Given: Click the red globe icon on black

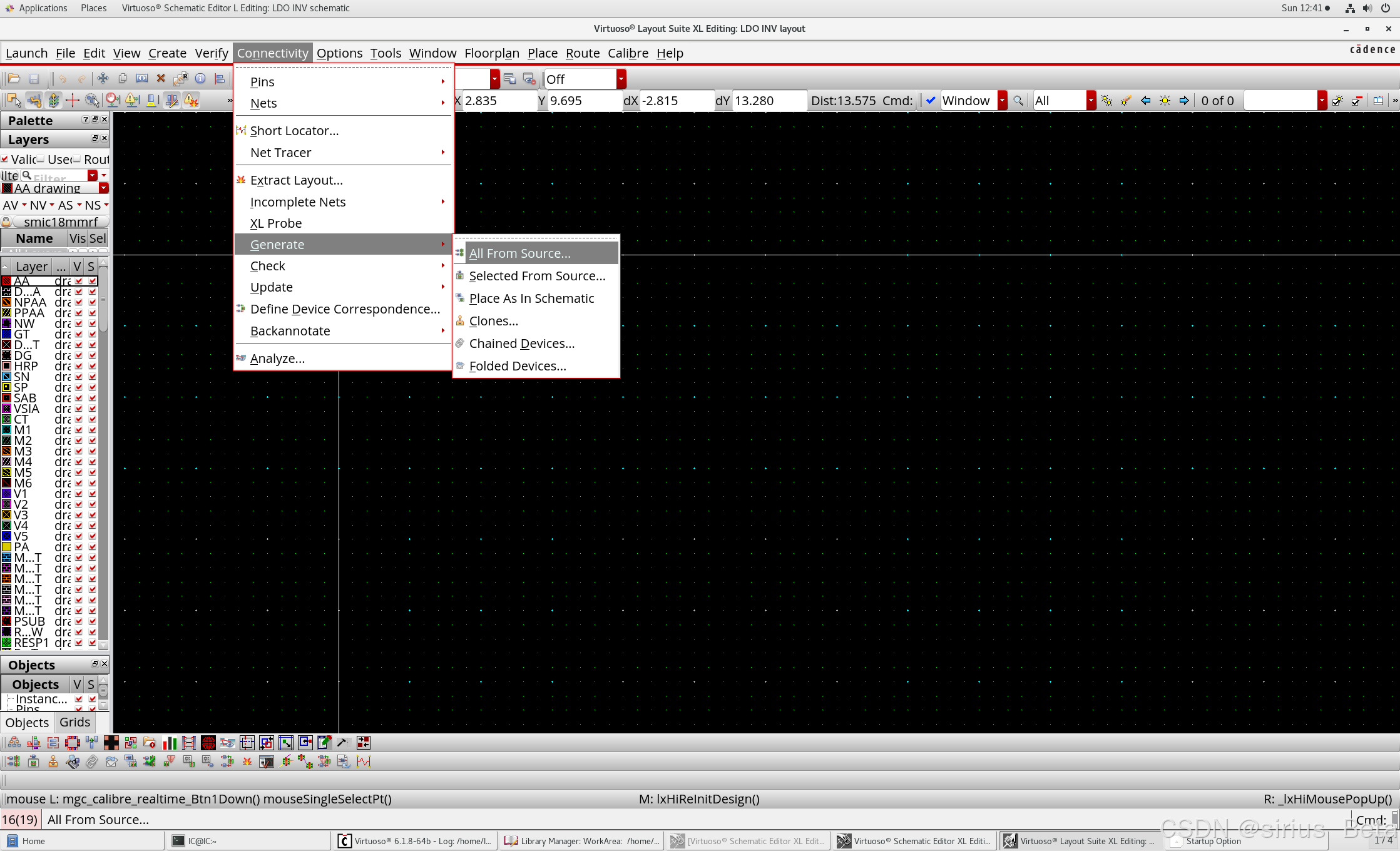Looking at the screenshot, I should tap(208, 743).
